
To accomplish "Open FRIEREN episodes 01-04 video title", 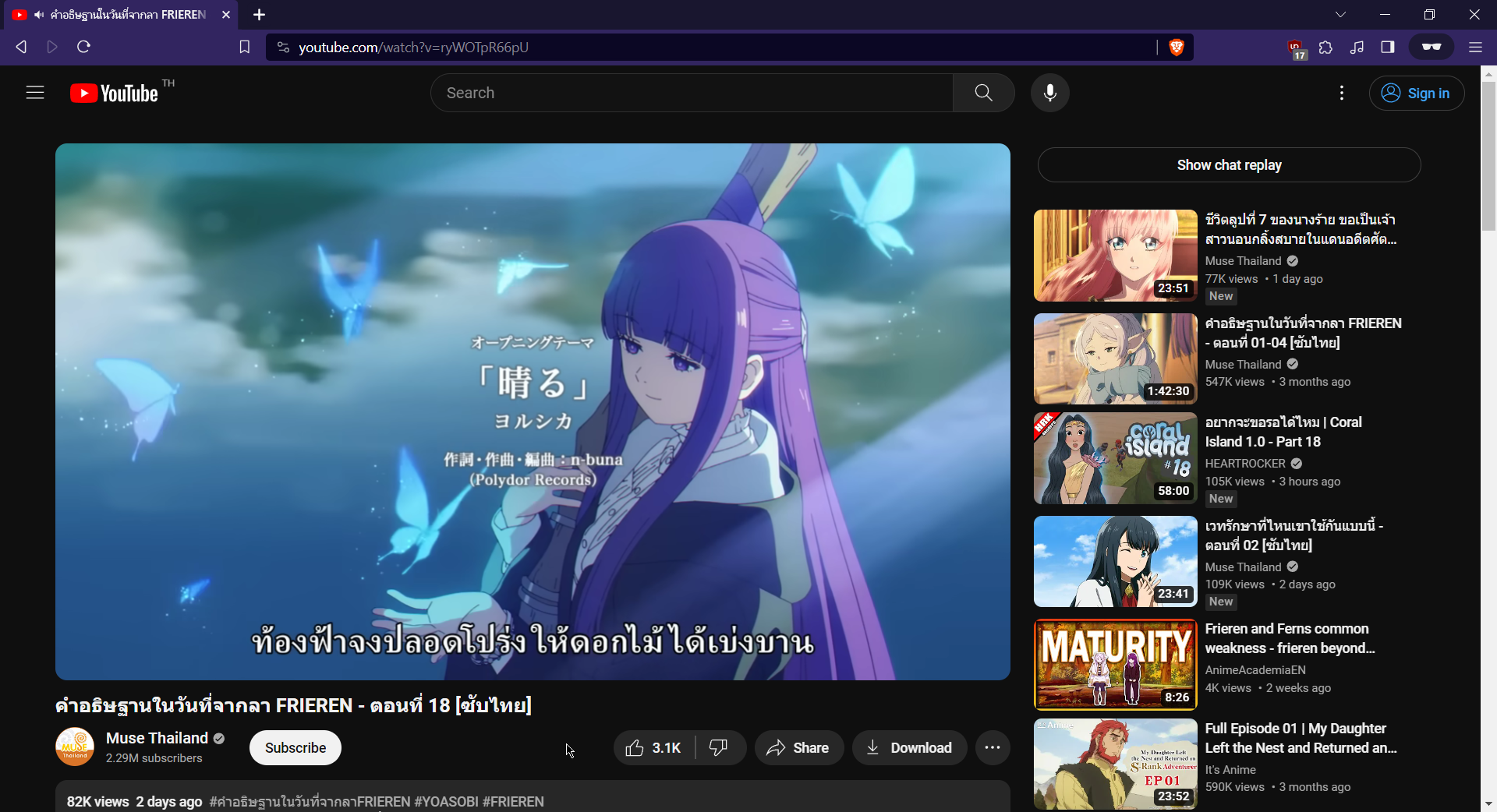I will point(1303,333).
